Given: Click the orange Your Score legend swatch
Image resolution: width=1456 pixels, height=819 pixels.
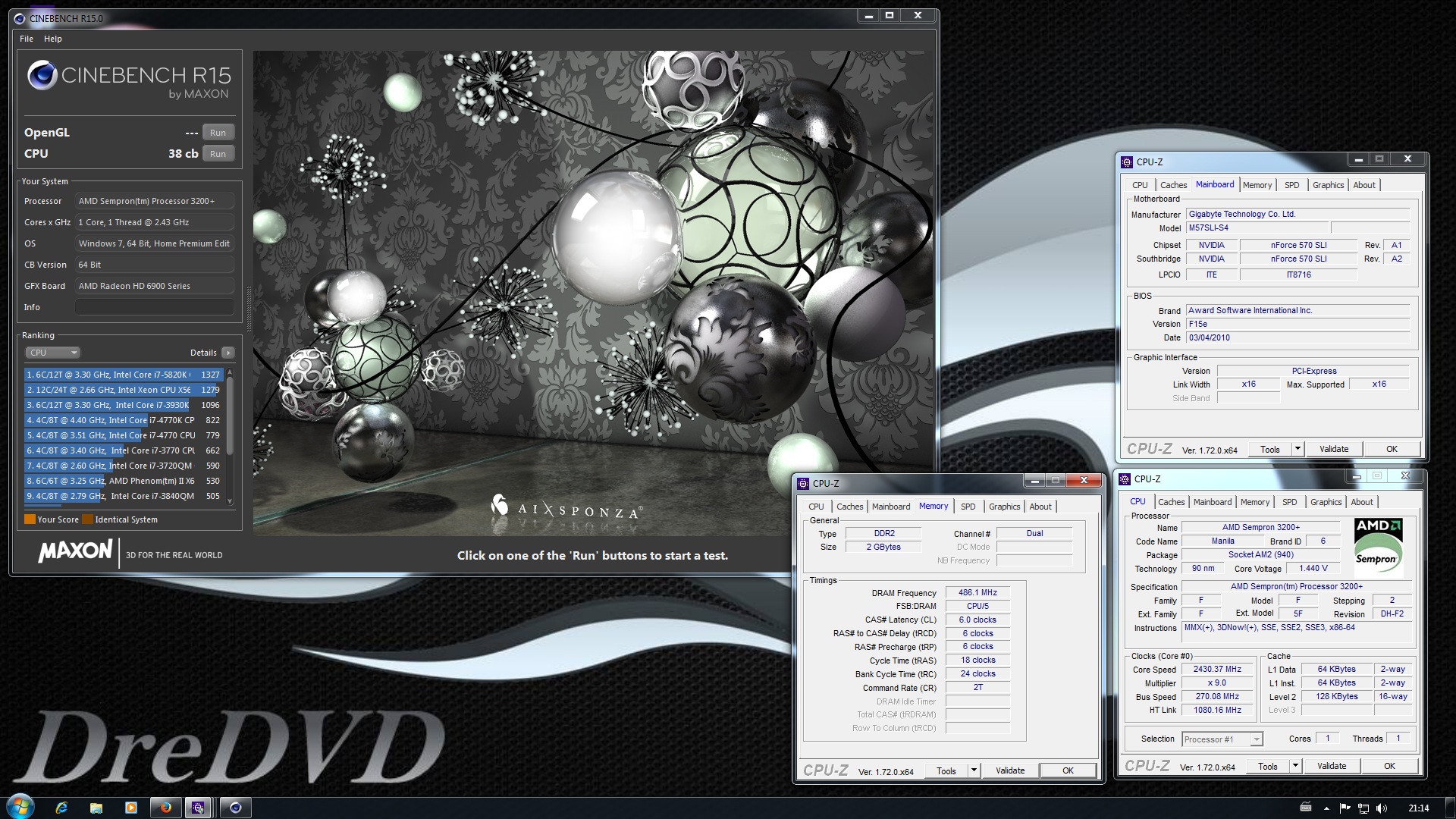Looking at the screenshot, I should click(x=30, y=519).
